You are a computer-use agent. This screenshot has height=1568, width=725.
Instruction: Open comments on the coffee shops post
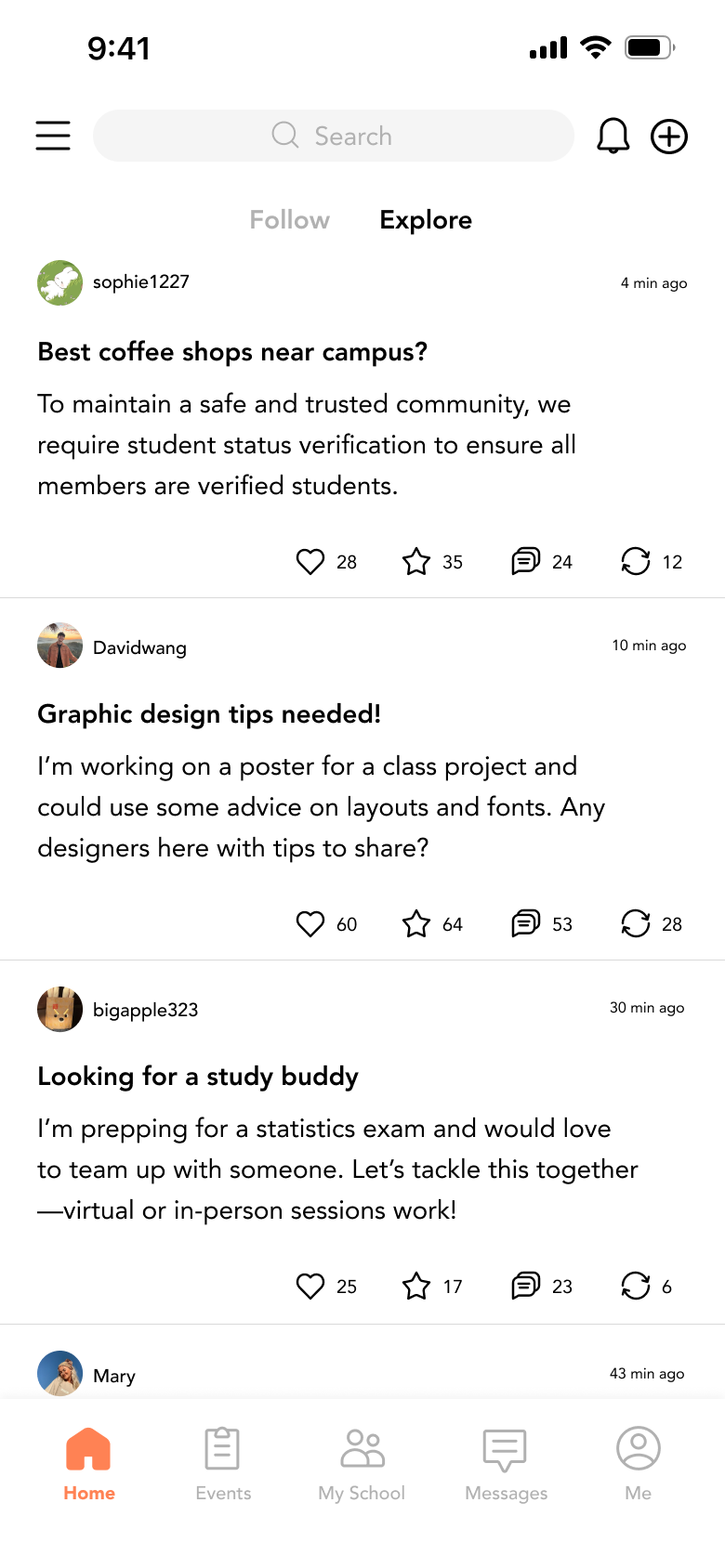pos(526,561)
